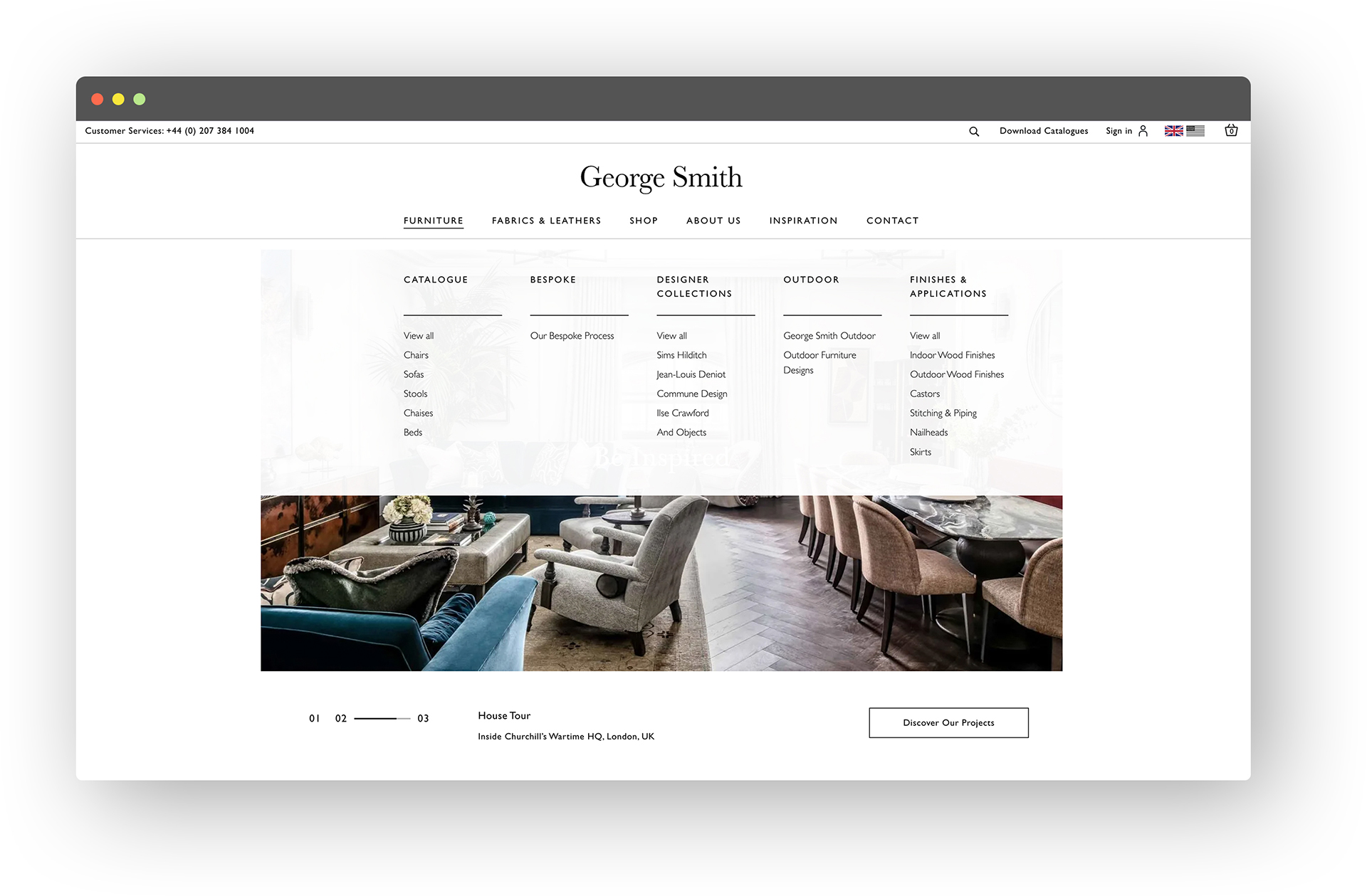Screen dimensions: 1367x896
Task: Toggle language to US with the flag
Action: [x=1195, y=130]
